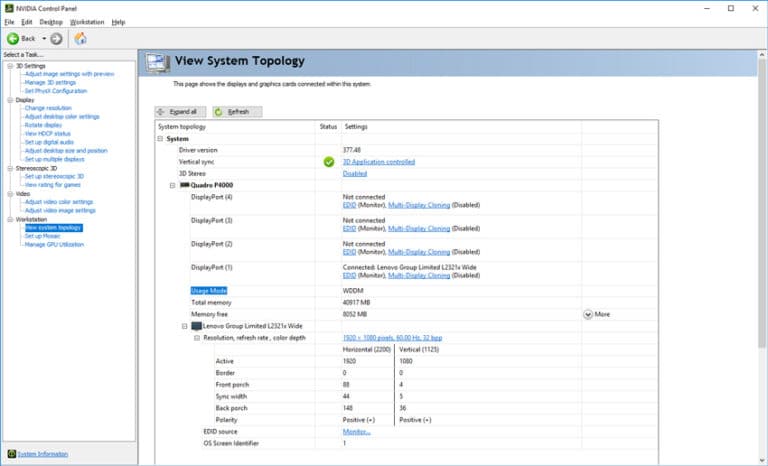The width and height of the screenshot is (768, 466).
Task: Select the highlighted Usage Mode row
Action: (209, 291)
